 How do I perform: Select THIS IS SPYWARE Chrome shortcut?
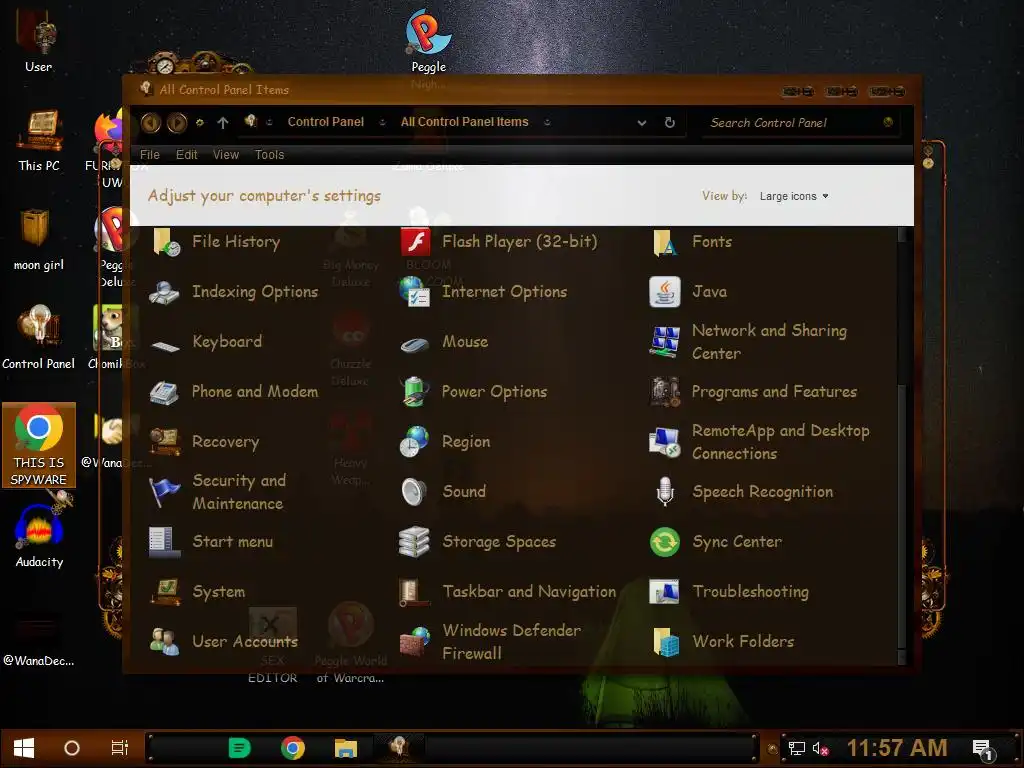[39, 445]
